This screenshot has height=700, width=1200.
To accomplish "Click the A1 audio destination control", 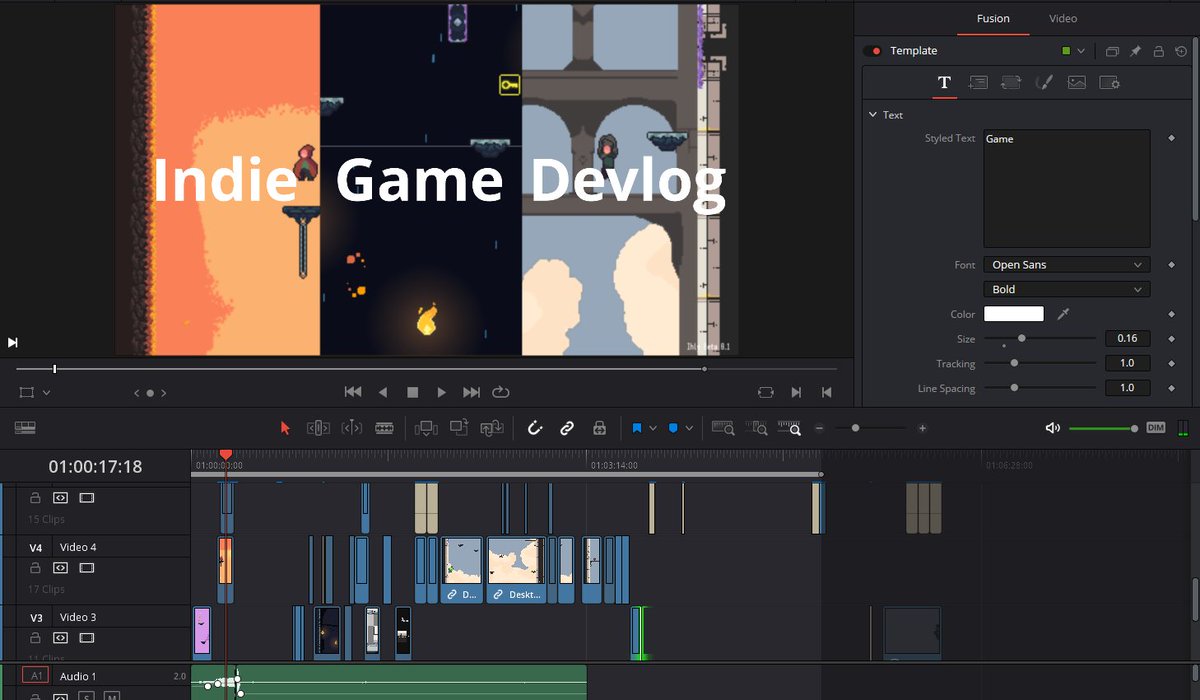I will pos(36,676).
